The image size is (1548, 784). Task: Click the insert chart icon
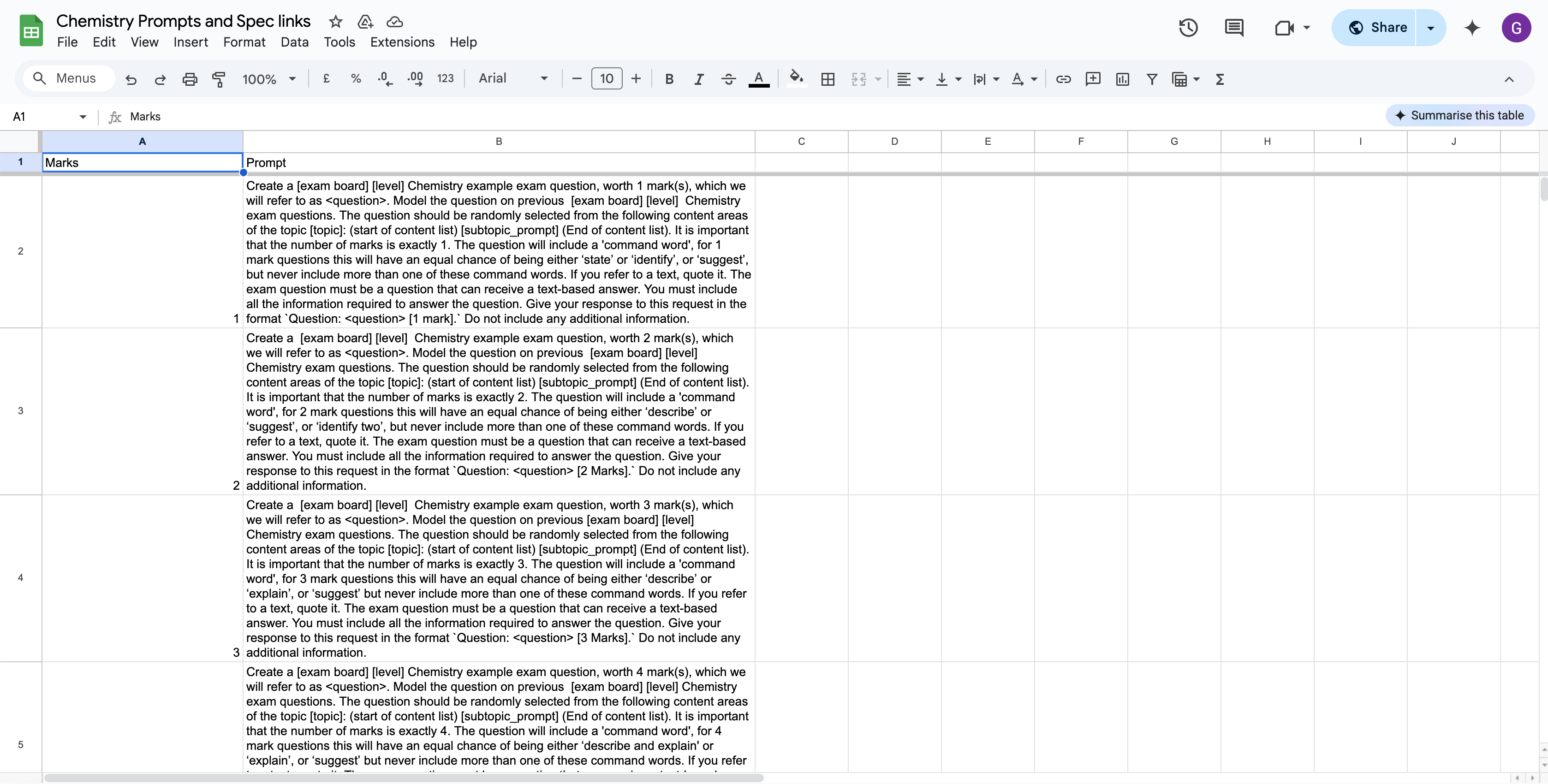pos(1122,79)
